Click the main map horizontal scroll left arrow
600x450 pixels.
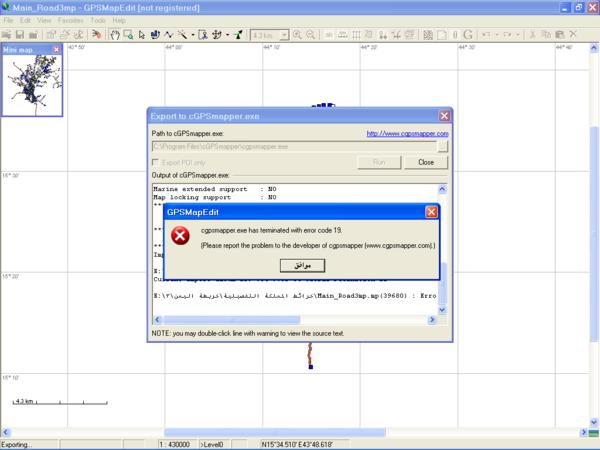[5, 432]
